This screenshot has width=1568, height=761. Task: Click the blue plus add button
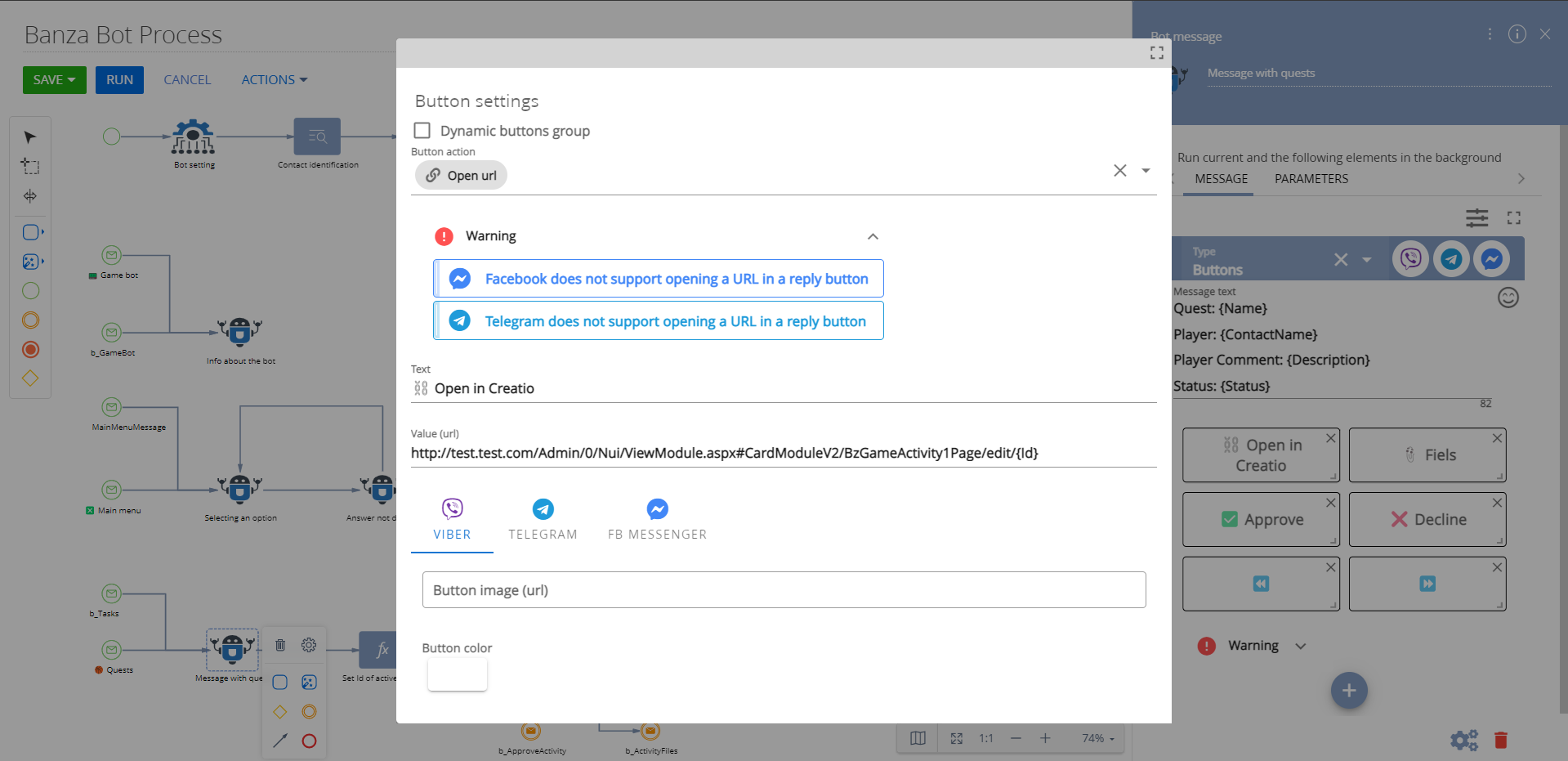[1348, 691]
